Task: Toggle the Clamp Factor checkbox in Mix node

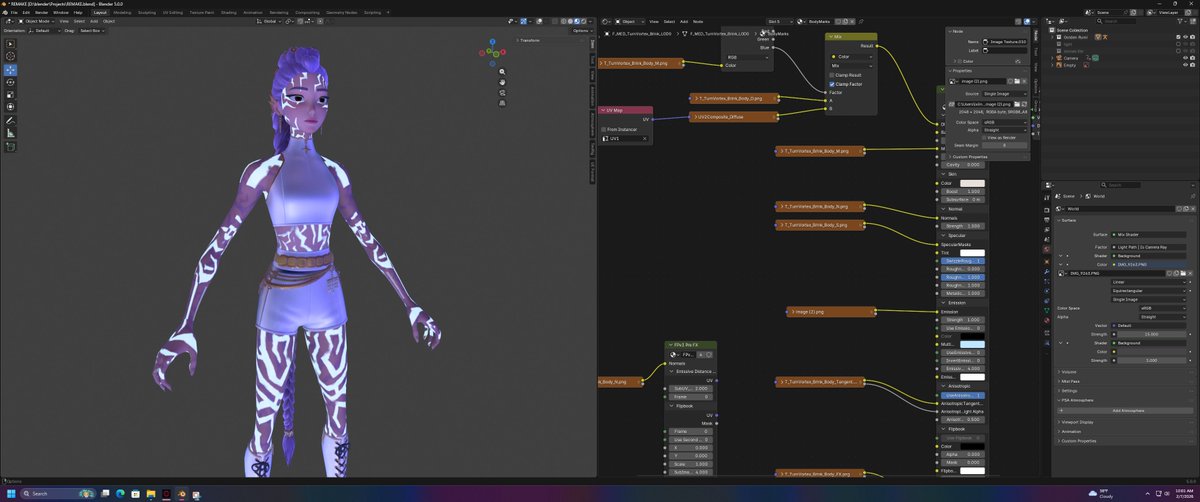Action: pyautogui.click(x=833, y=84)
